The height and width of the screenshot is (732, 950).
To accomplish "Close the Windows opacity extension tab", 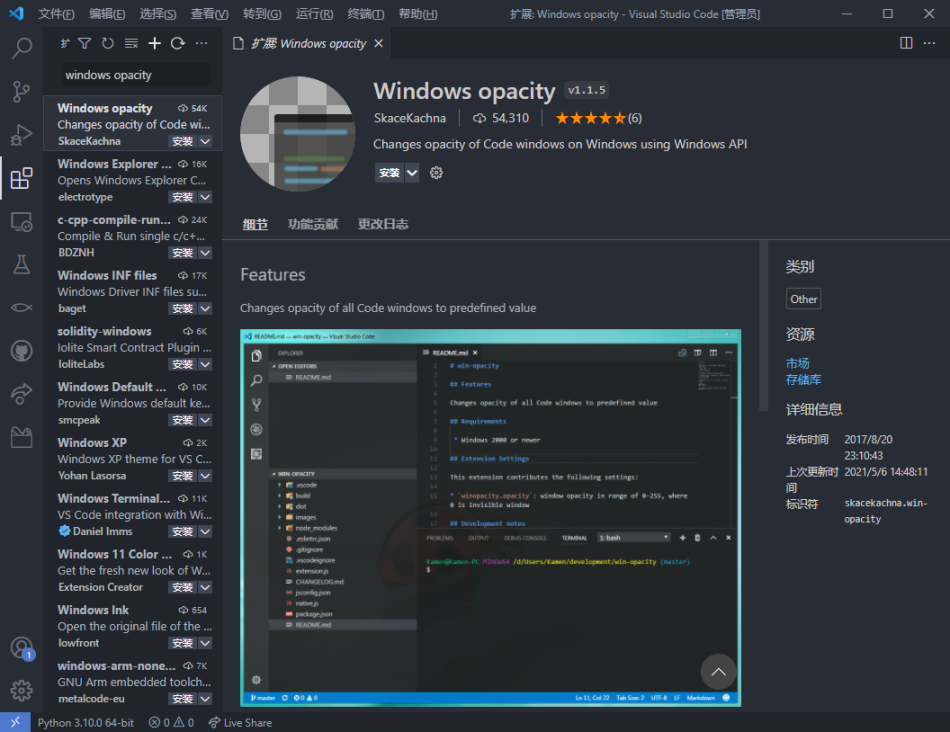I will point(379,44).
